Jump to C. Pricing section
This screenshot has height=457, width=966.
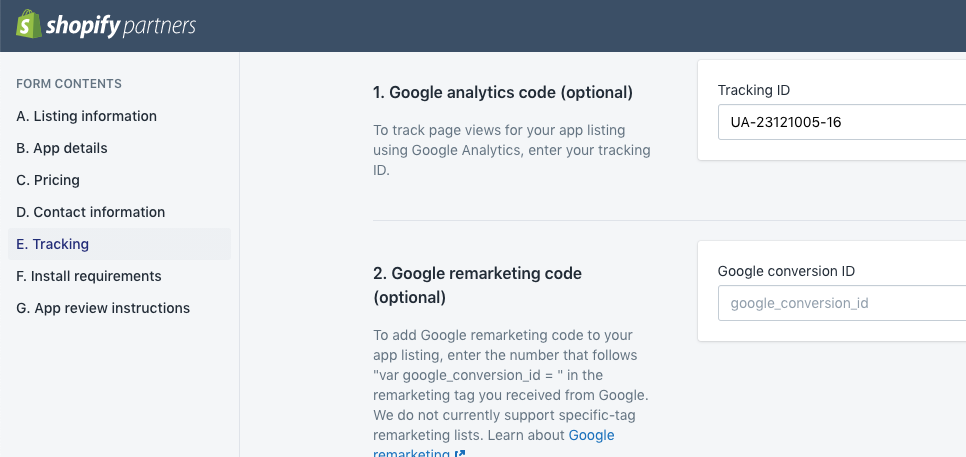[x=48, y=180]
